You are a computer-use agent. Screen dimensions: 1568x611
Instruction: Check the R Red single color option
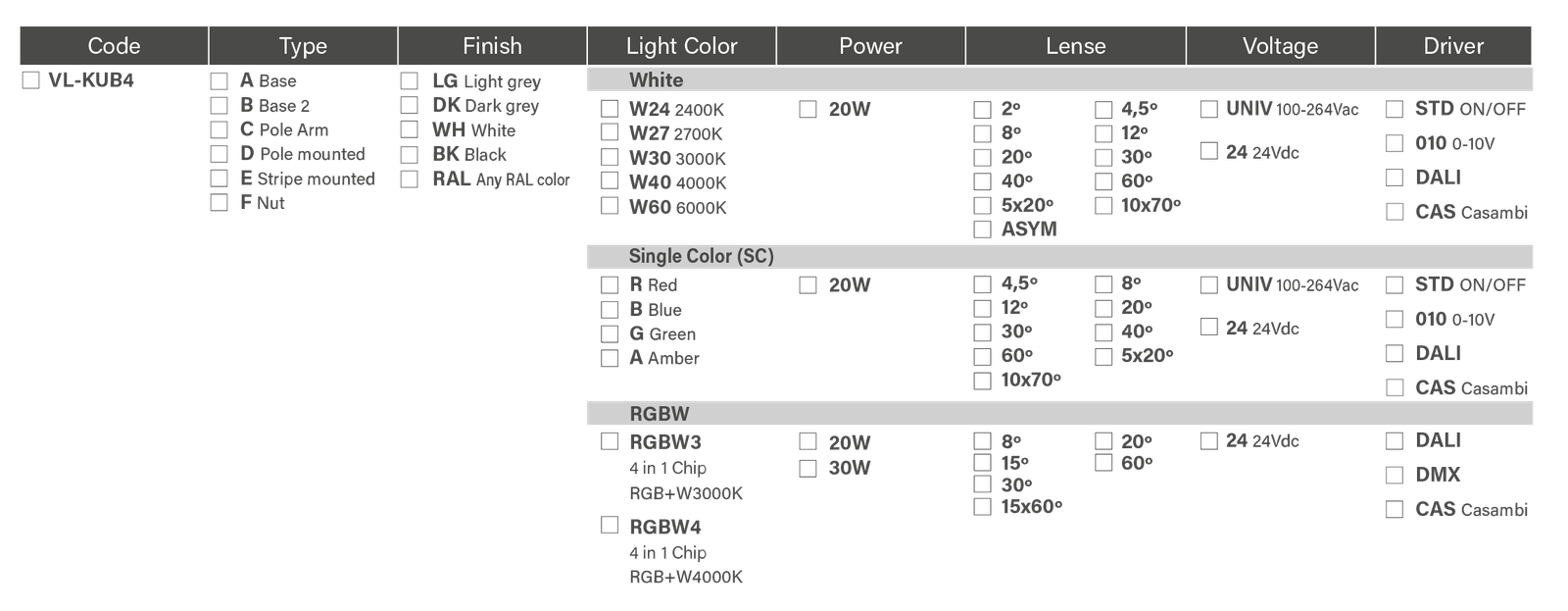click(610, 285)
